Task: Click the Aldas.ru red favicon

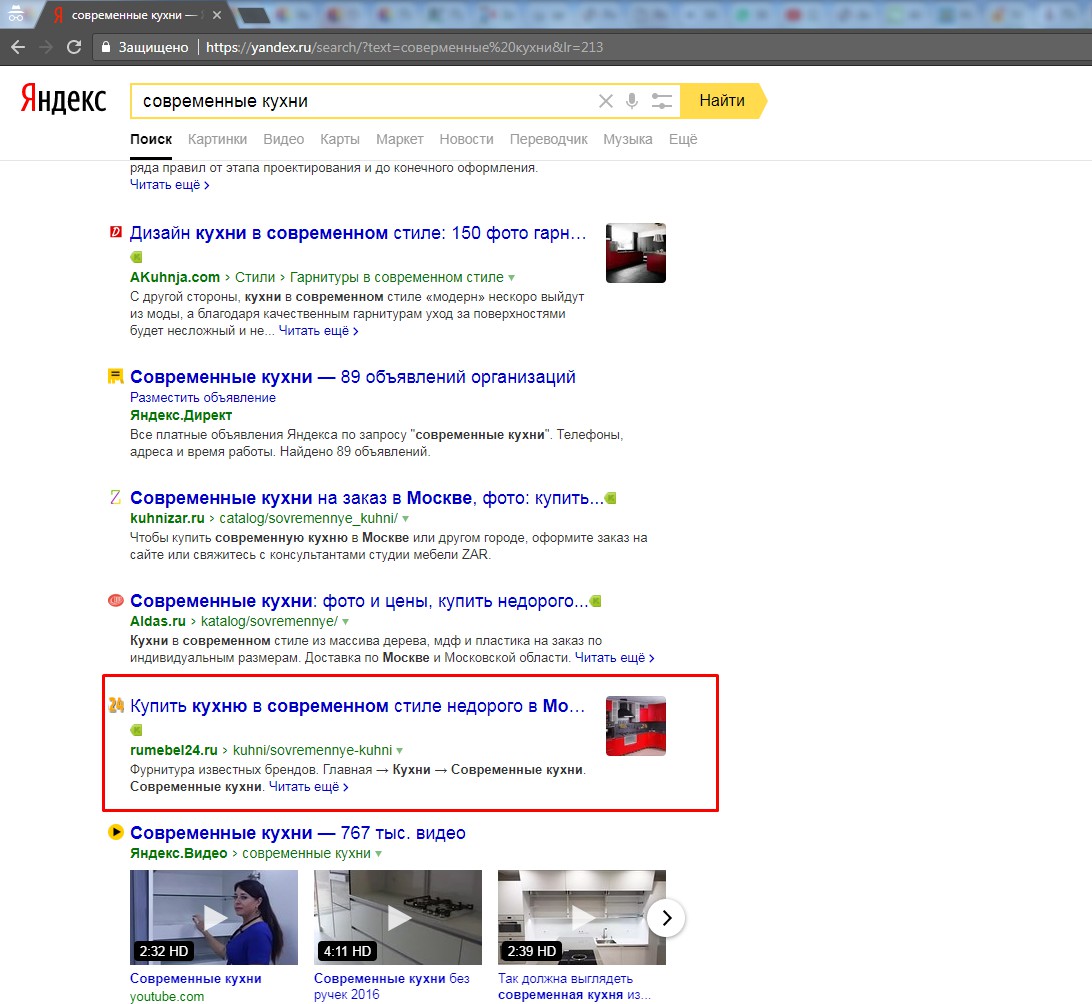Action: click(116, 600)
